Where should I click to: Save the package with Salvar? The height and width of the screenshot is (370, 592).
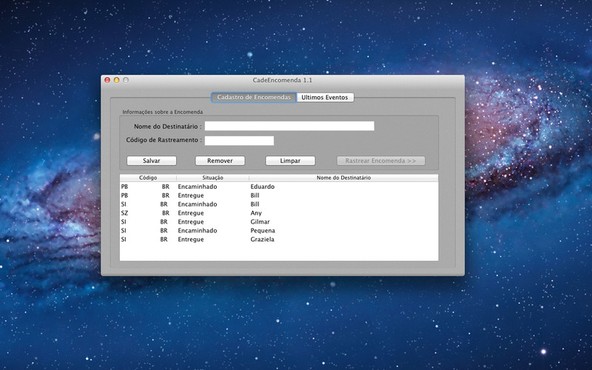coord(151,161)
